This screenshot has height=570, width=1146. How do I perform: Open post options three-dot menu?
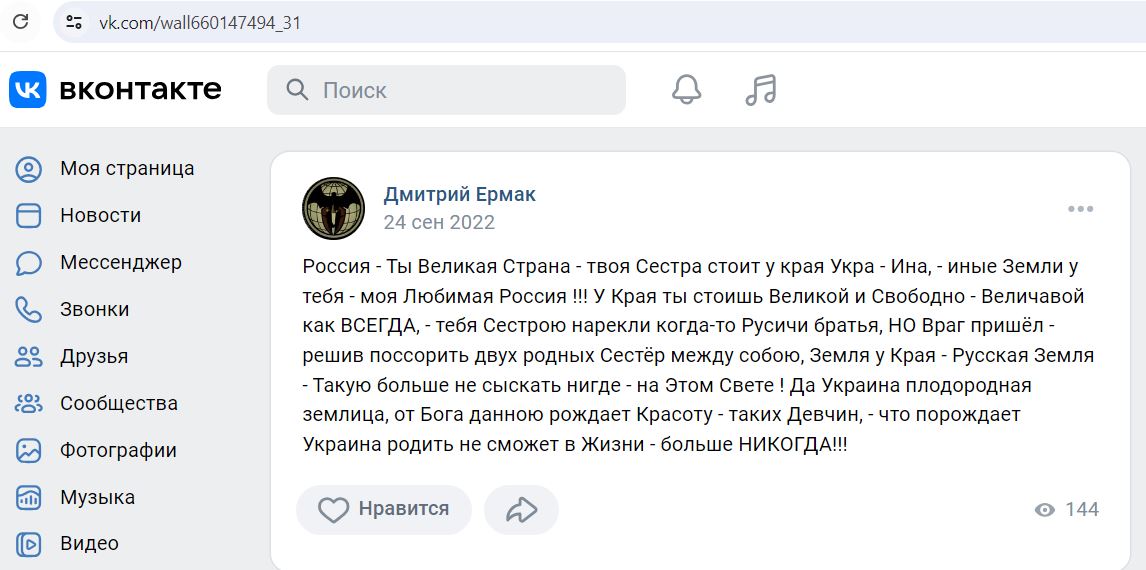click(x=1080, y=209)
